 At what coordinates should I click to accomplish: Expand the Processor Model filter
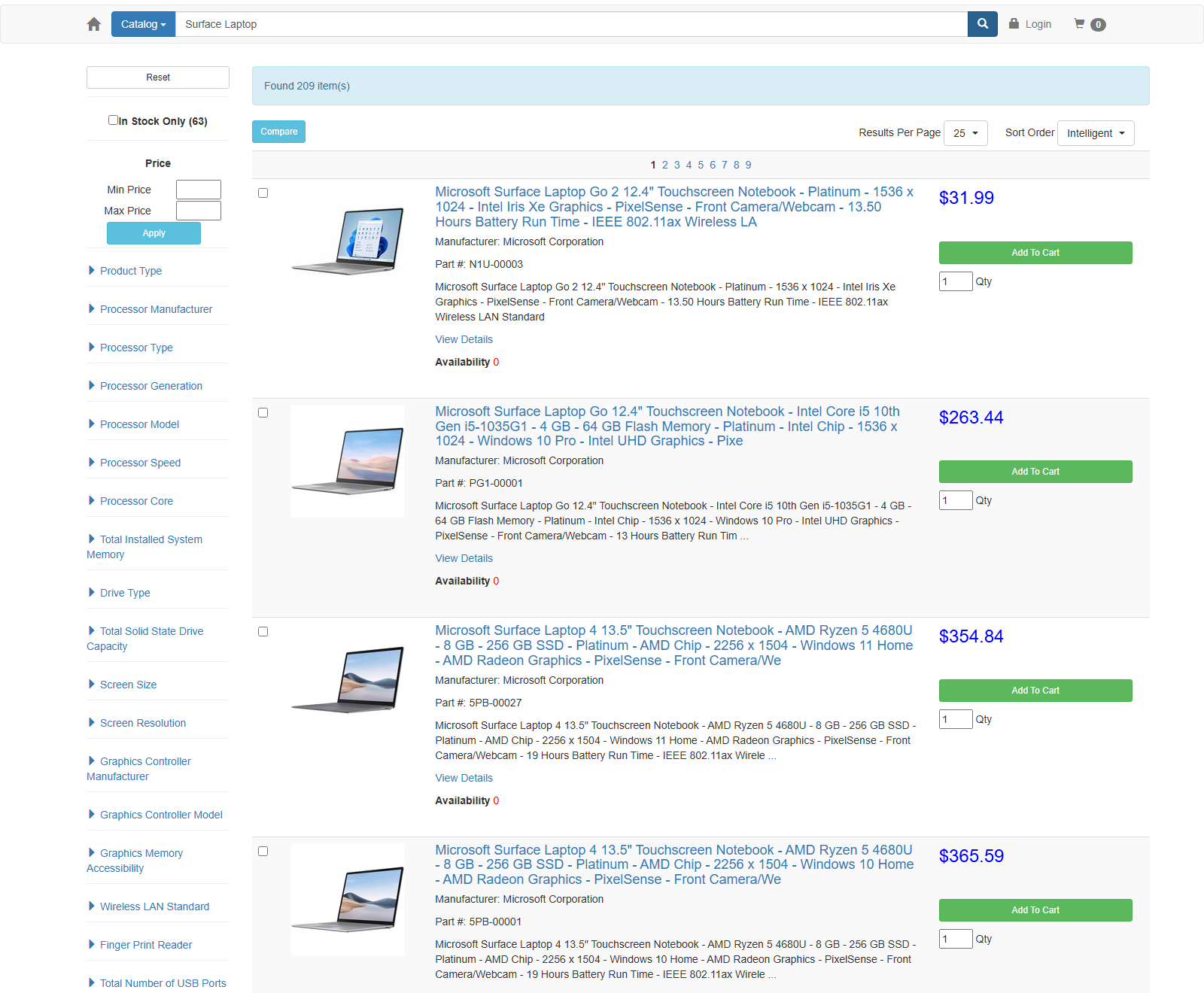[x=139, y=424]
